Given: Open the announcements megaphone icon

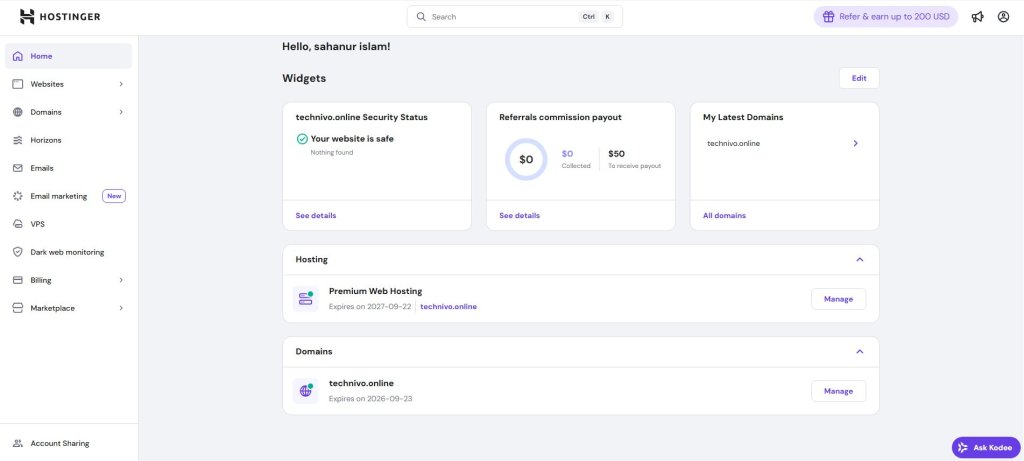Looking at the screenshot, I should 977,17.
